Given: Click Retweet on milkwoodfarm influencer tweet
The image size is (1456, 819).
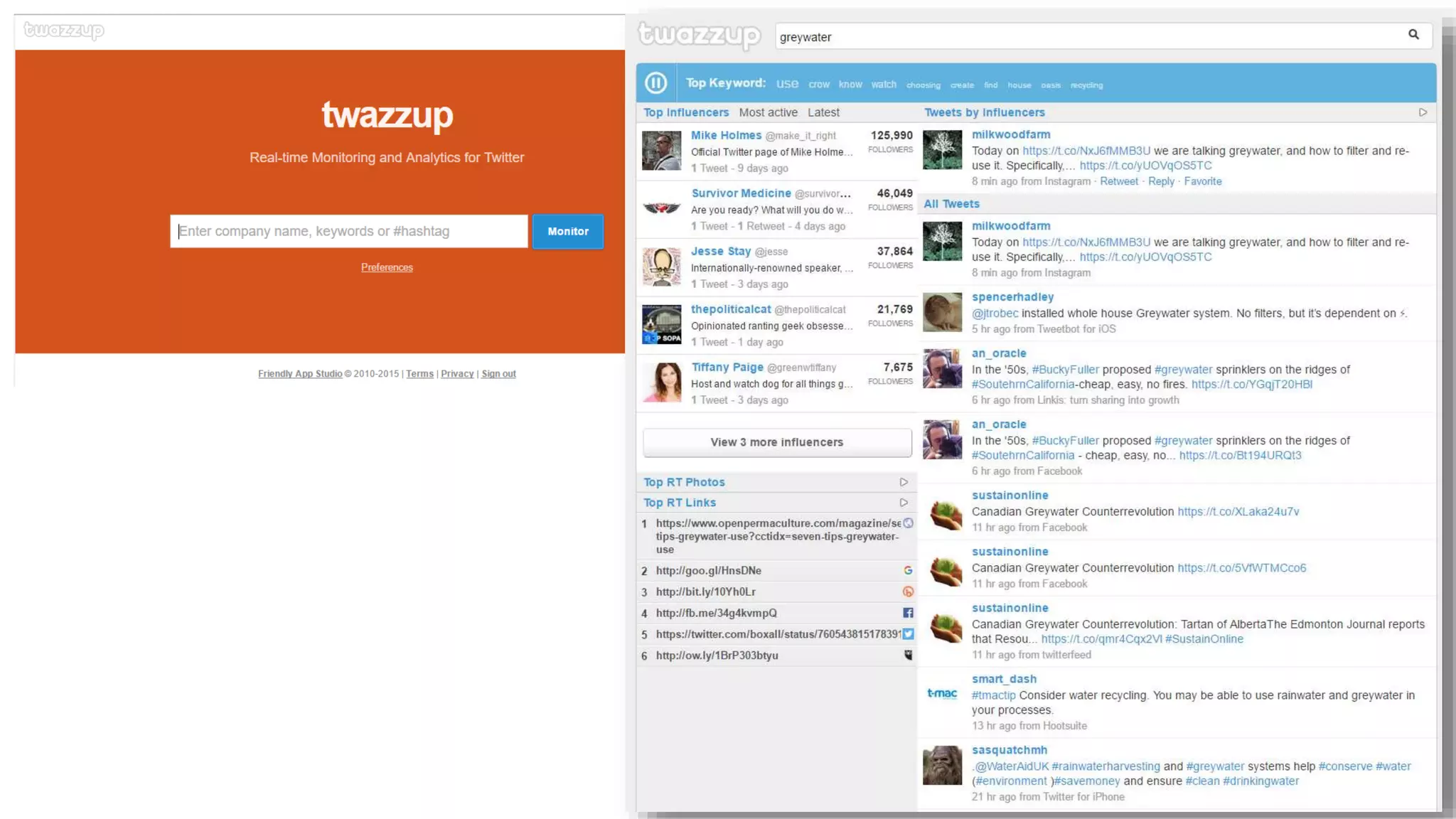Looking at the screenshot, I should click(x=1118, y=181).
